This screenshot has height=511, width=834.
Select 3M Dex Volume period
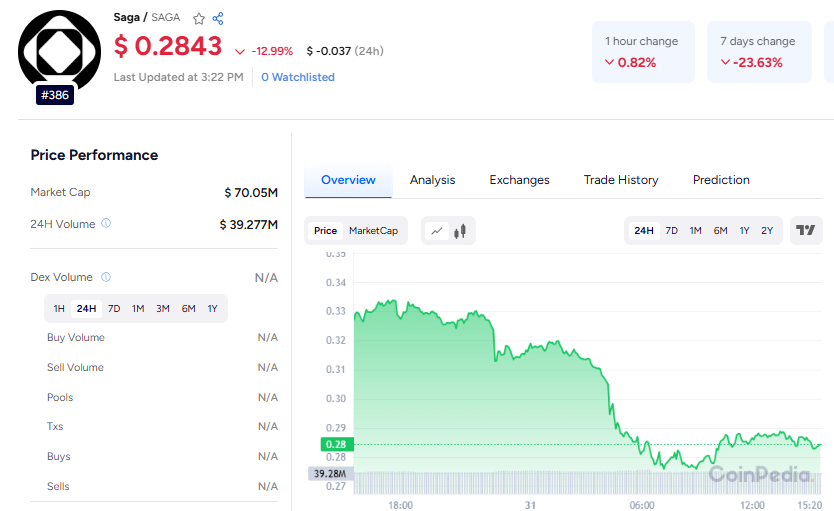pyautogui.click(x=162, y=309)
